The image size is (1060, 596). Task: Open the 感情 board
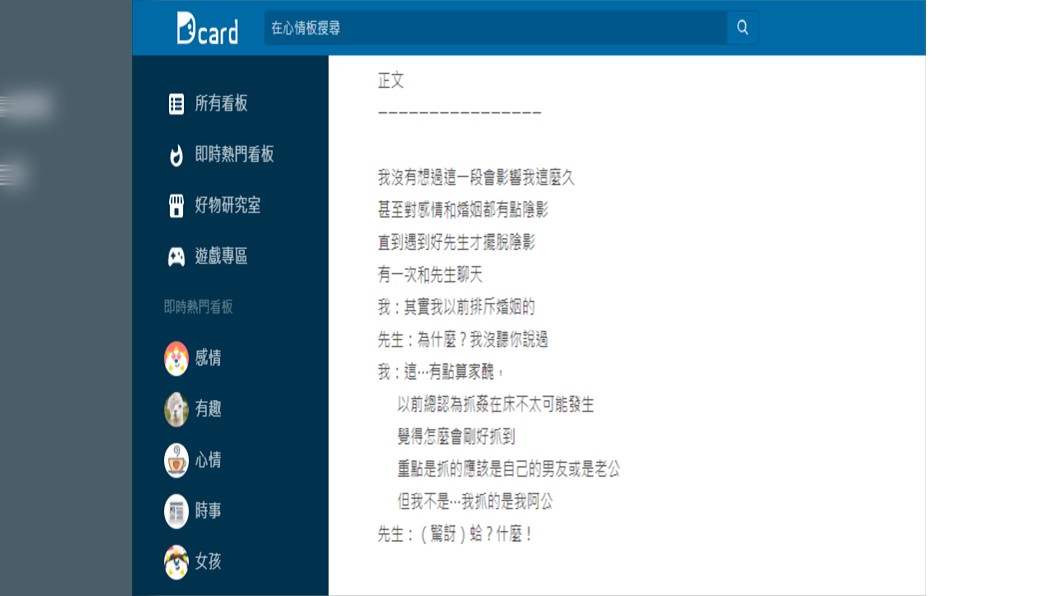pyautogui.click(x=208, y=358)
